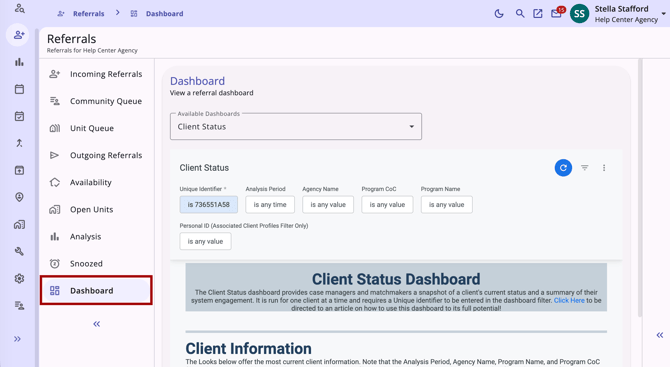
Task: Open the list-person rail icon
Action: [x=19, y=305]
